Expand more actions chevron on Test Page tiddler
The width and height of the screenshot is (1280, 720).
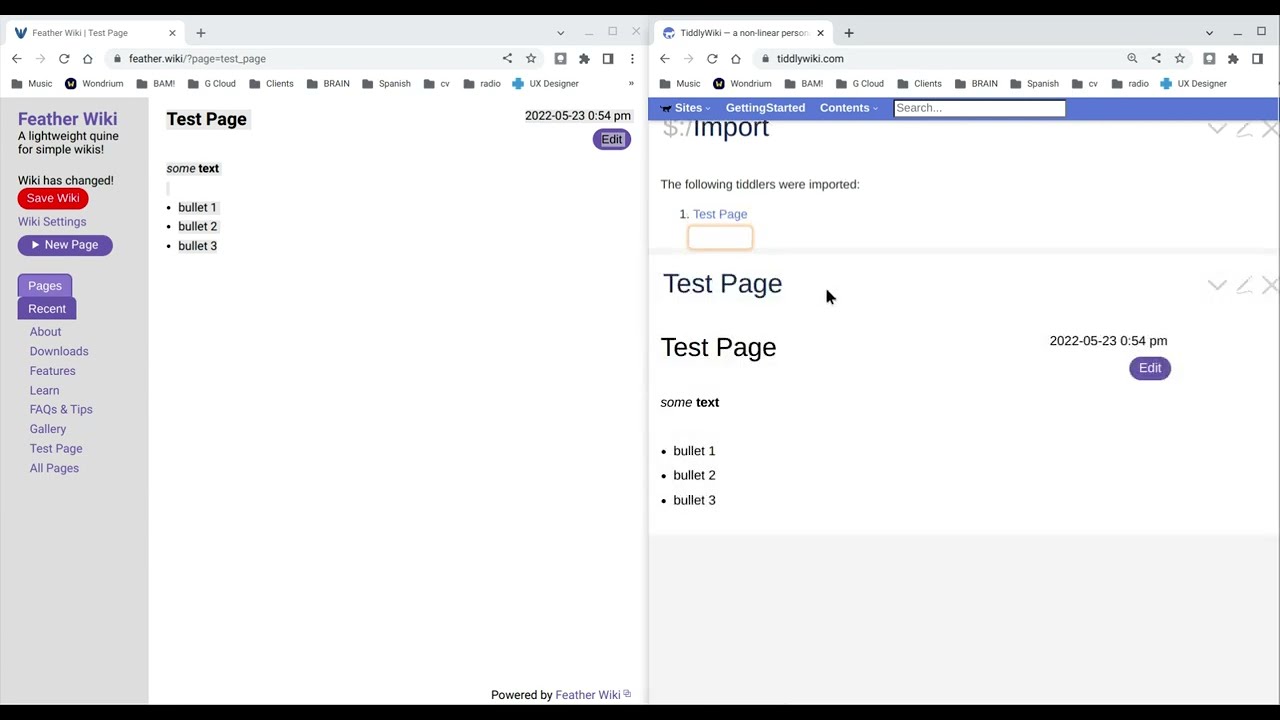click(x=1216, y=286)
